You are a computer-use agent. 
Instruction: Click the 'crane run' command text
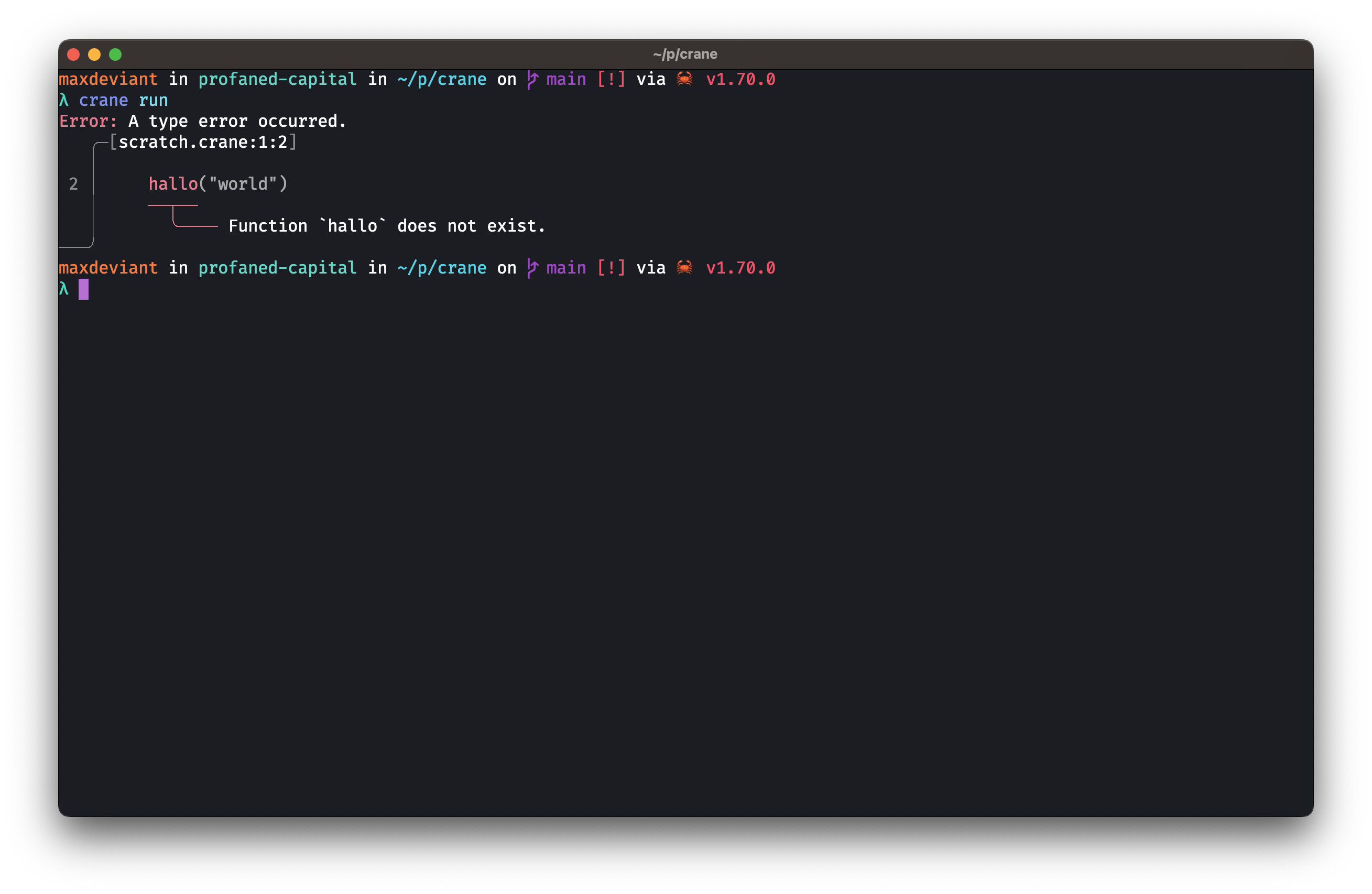click(123, 100)
